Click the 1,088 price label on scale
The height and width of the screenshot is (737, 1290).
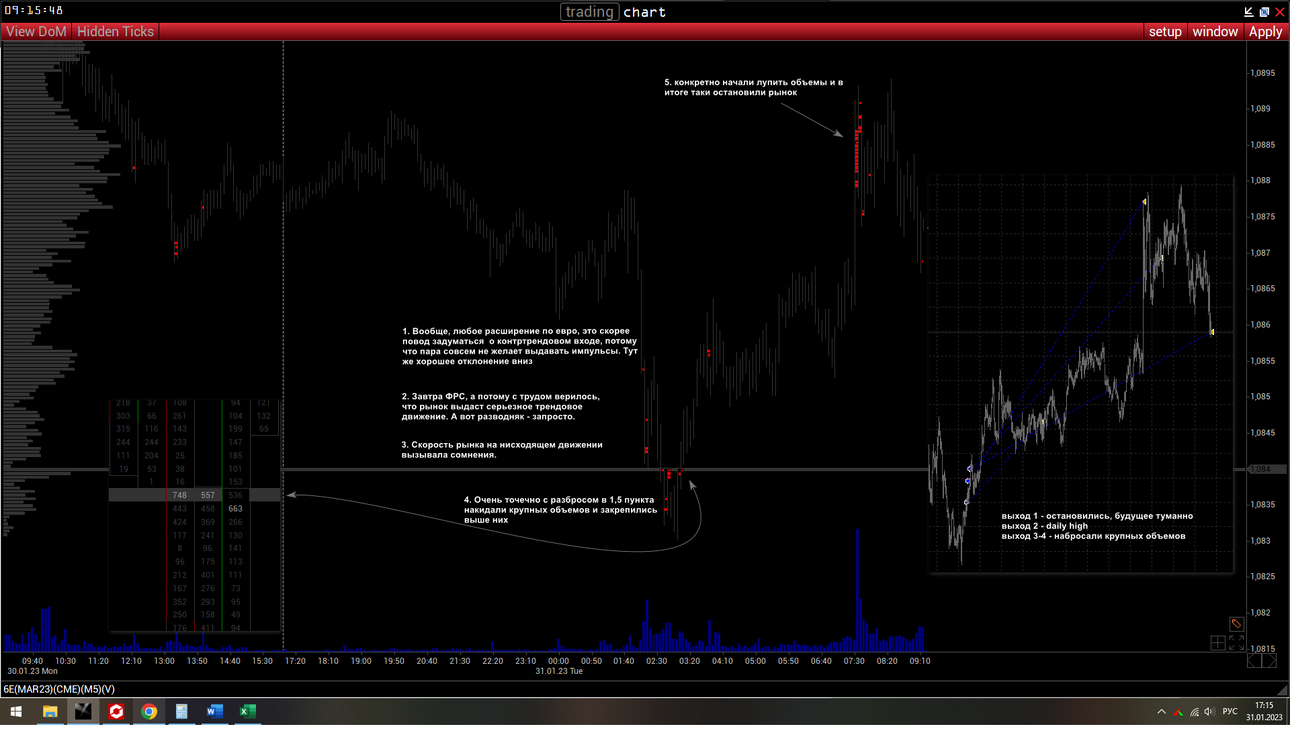coord(1260,181)
